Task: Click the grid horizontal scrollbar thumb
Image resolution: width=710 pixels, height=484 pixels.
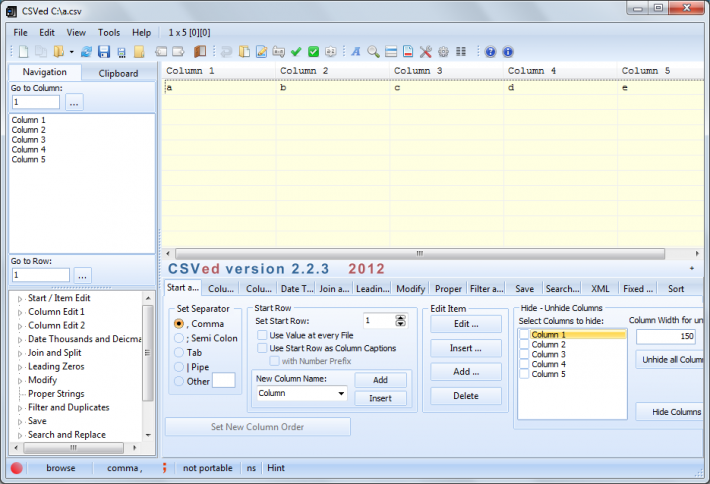Action: pos(420,254)
